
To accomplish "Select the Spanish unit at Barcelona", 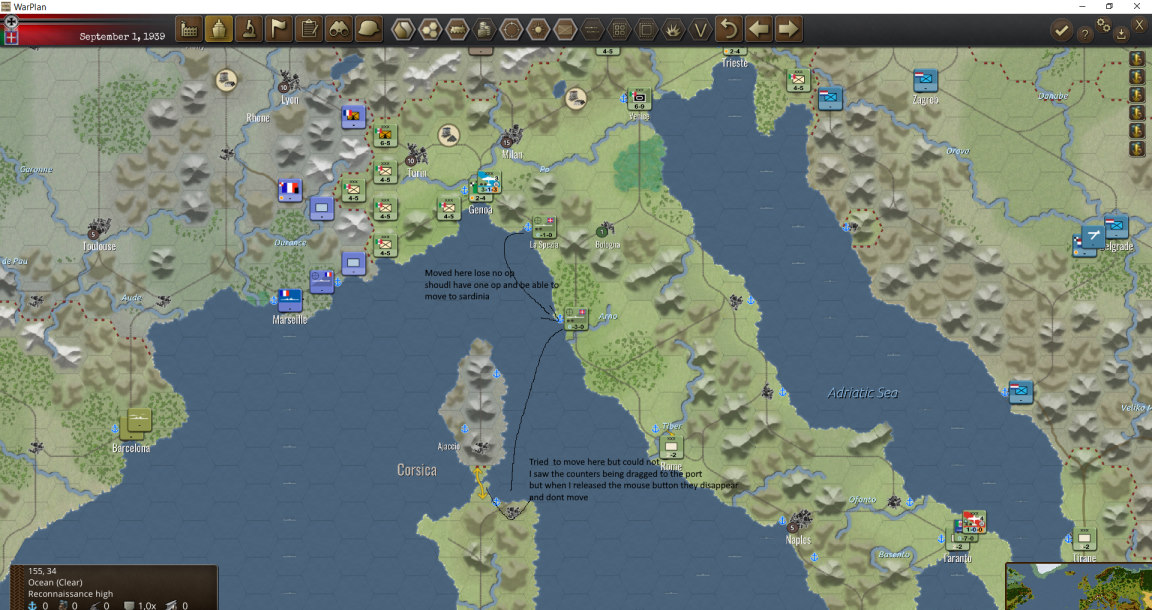I will click(x=137, y=423).
